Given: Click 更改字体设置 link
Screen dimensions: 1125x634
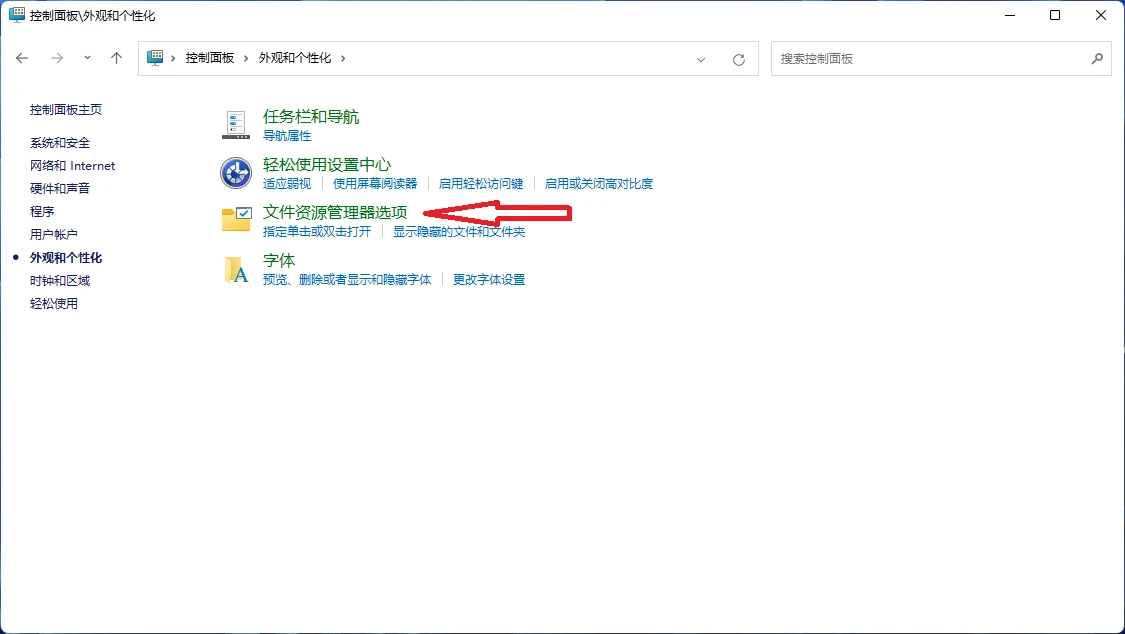Looking at the screenshot, I should (x=489, y=280).
